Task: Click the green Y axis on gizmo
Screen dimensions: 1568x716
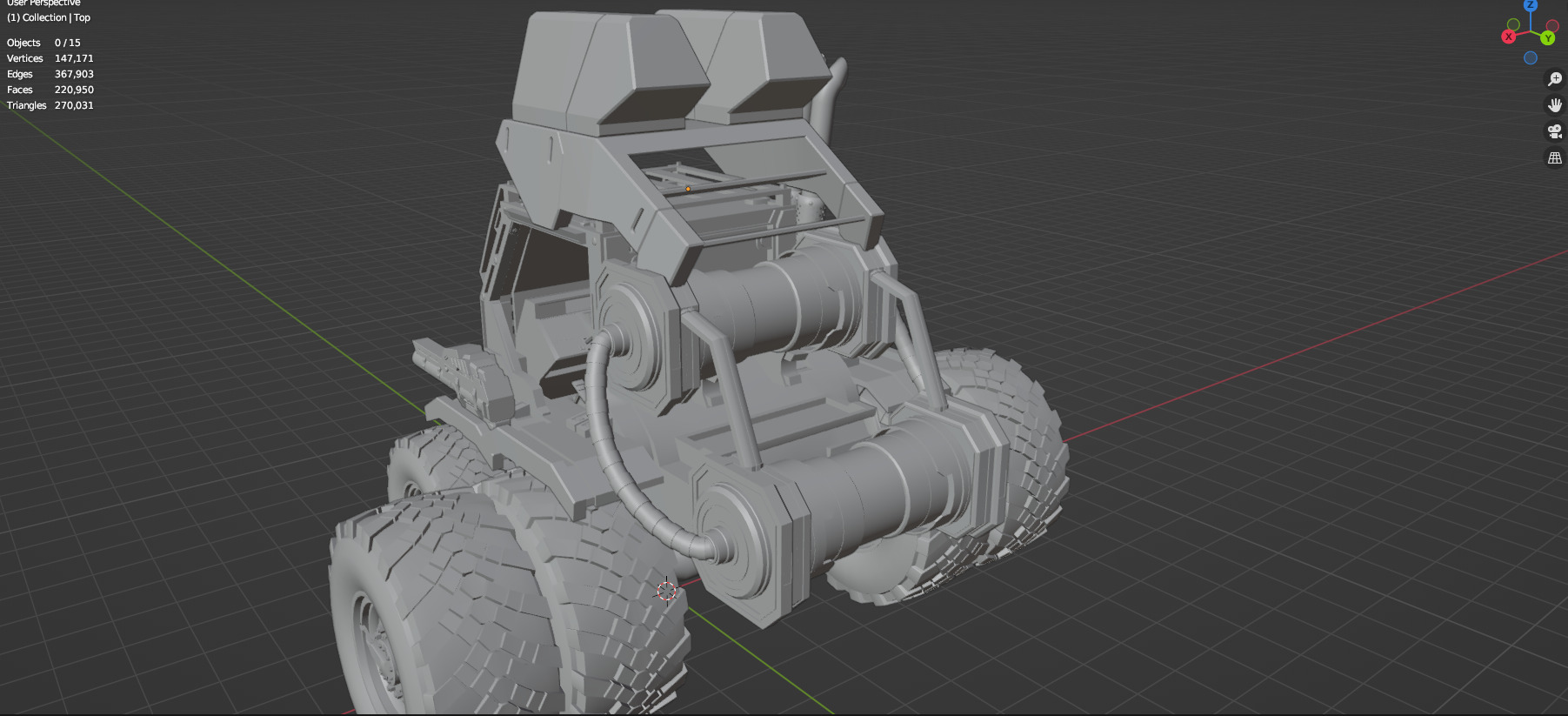Action: (x=1548, y=38)
